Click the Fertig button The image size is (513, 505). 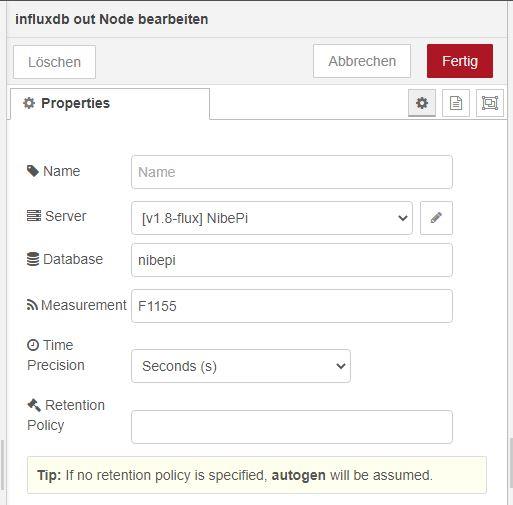[460, 61]
